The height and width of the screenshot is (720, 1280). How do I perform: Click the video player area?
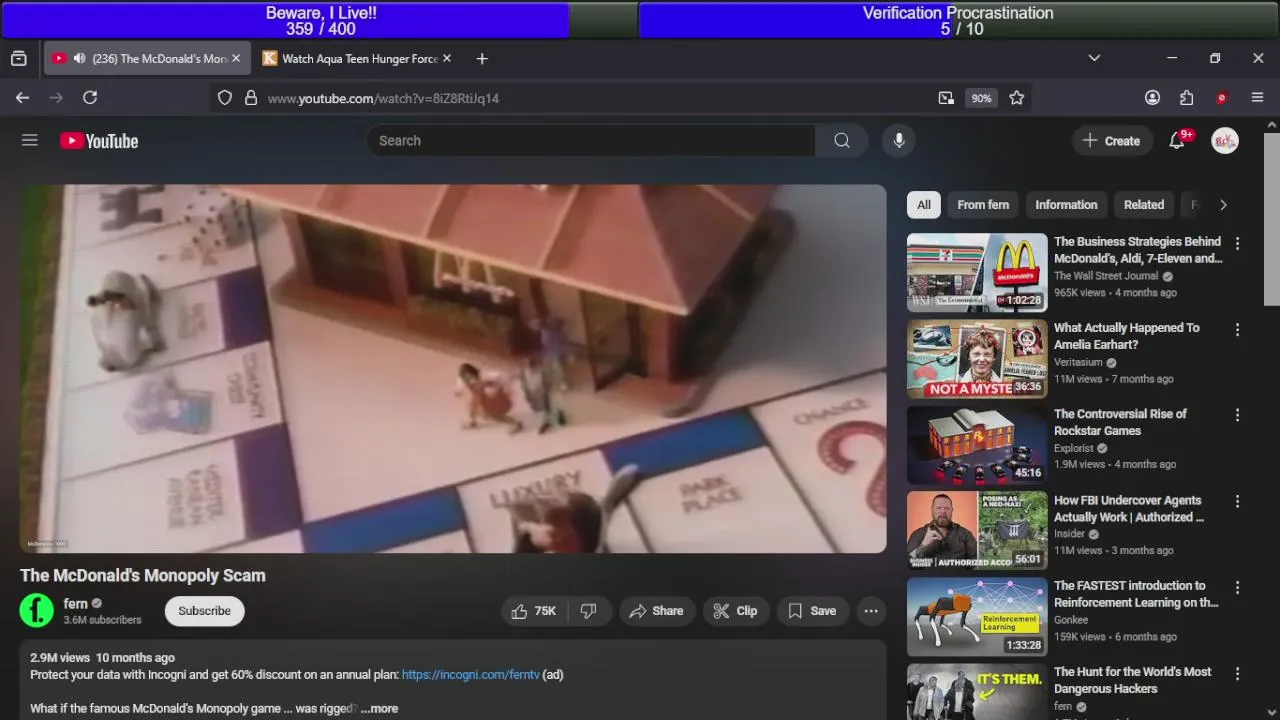(453, 368)
